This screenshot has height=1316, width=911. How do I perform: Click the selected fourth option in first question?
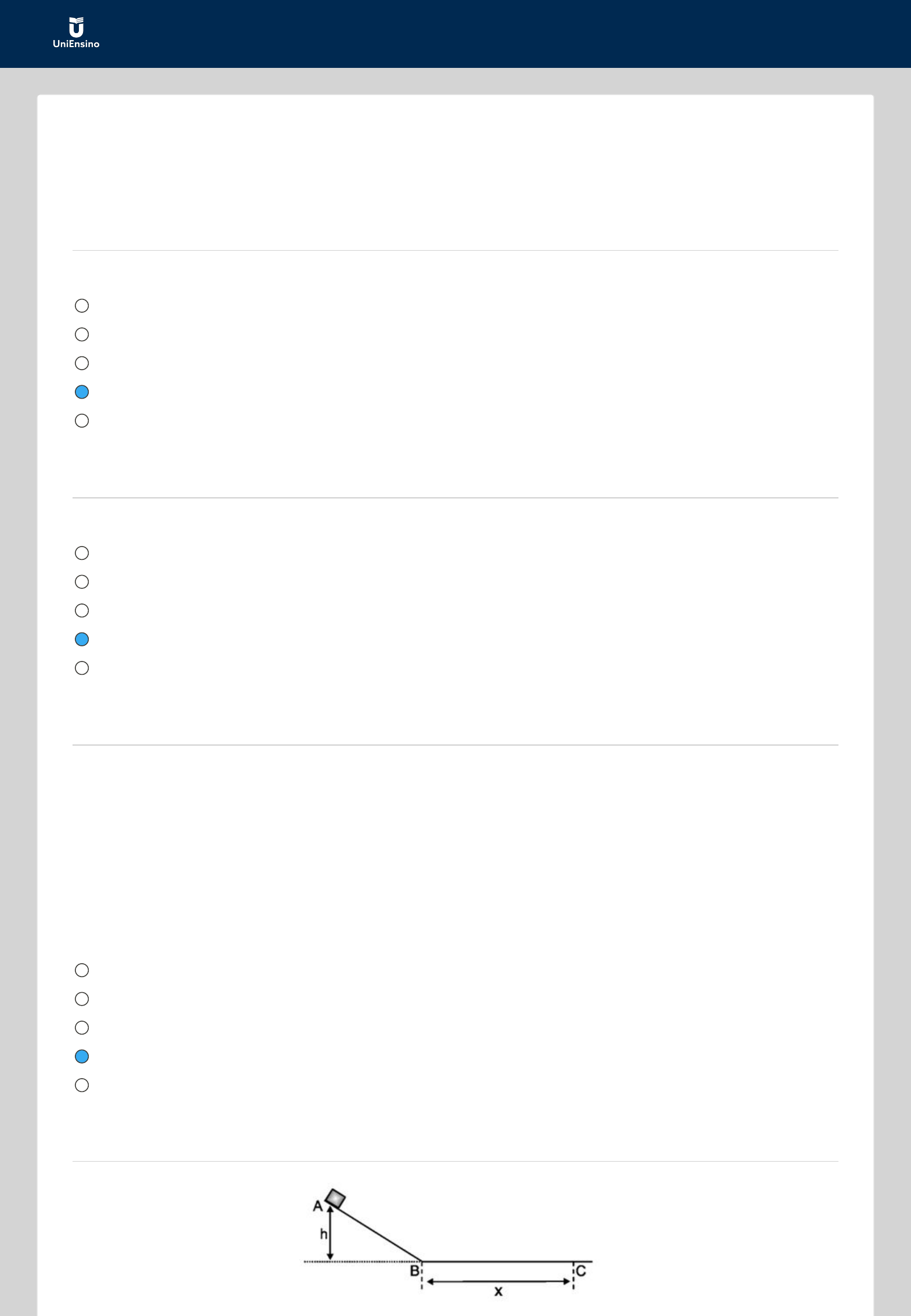pyautogui.click(x=82, y=392)
